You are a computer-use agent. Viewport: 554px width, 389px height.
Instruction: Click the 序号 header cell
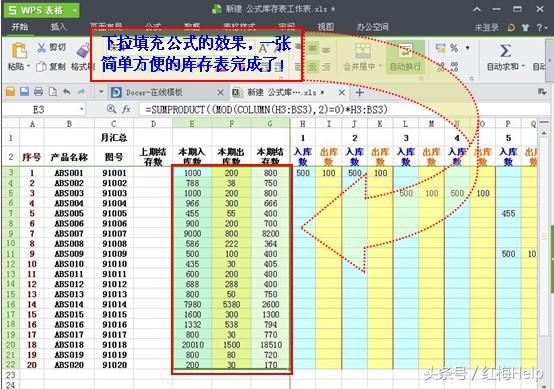click(x=32, y=157)
